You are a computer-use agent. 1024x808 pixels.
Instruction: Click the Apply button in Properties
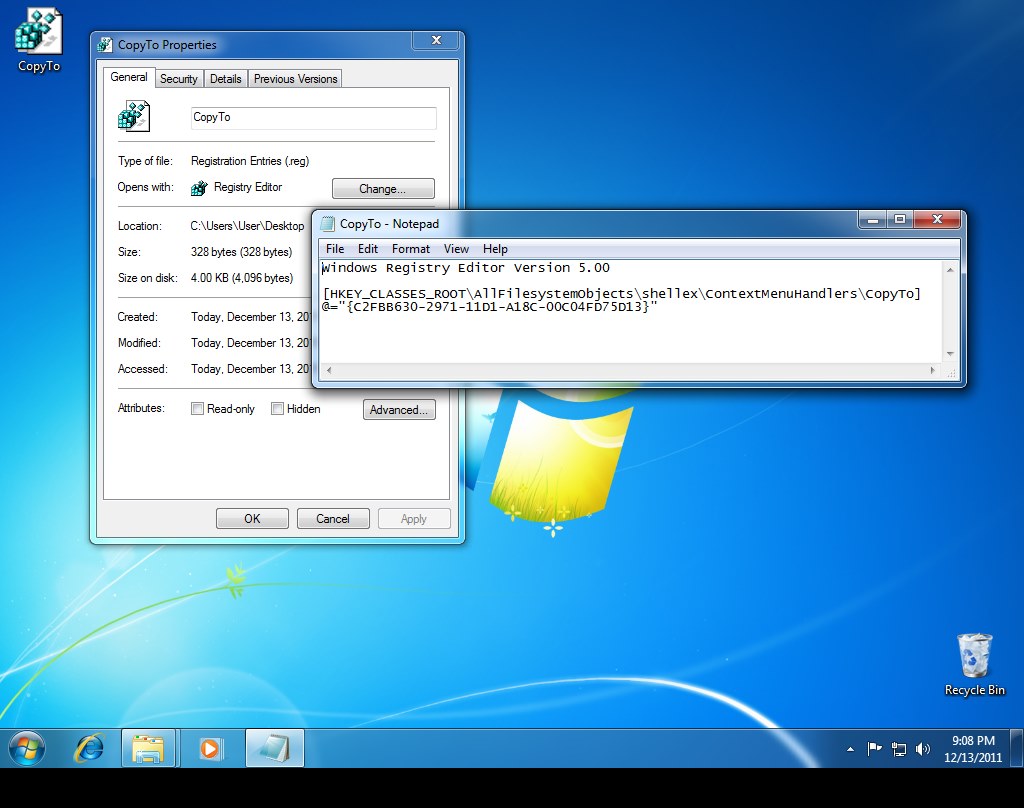[x=414, y=519]
